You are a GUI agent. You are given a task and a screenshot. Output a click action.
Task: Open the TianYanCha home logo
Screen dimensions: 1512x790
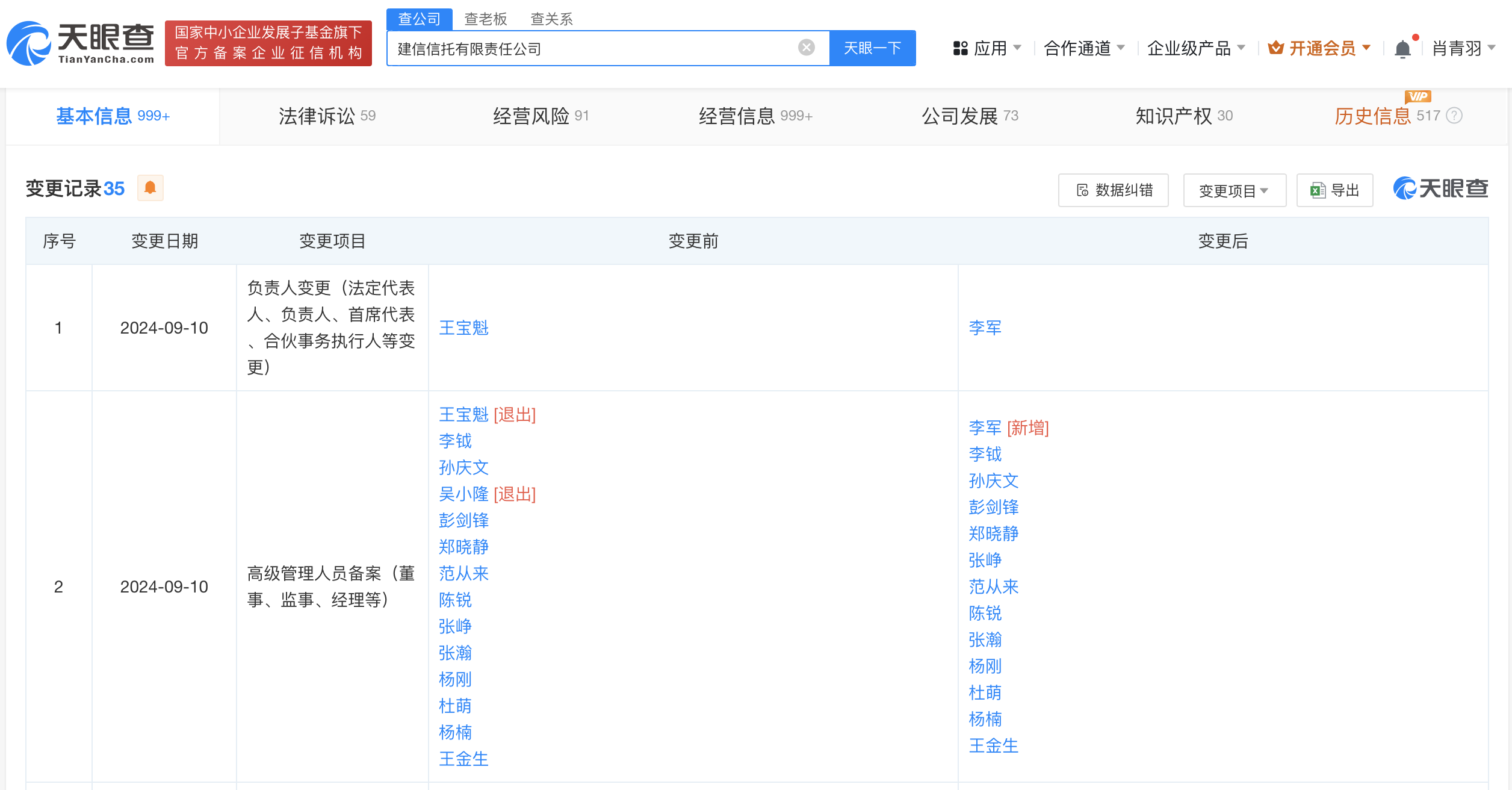pos(81,43)
